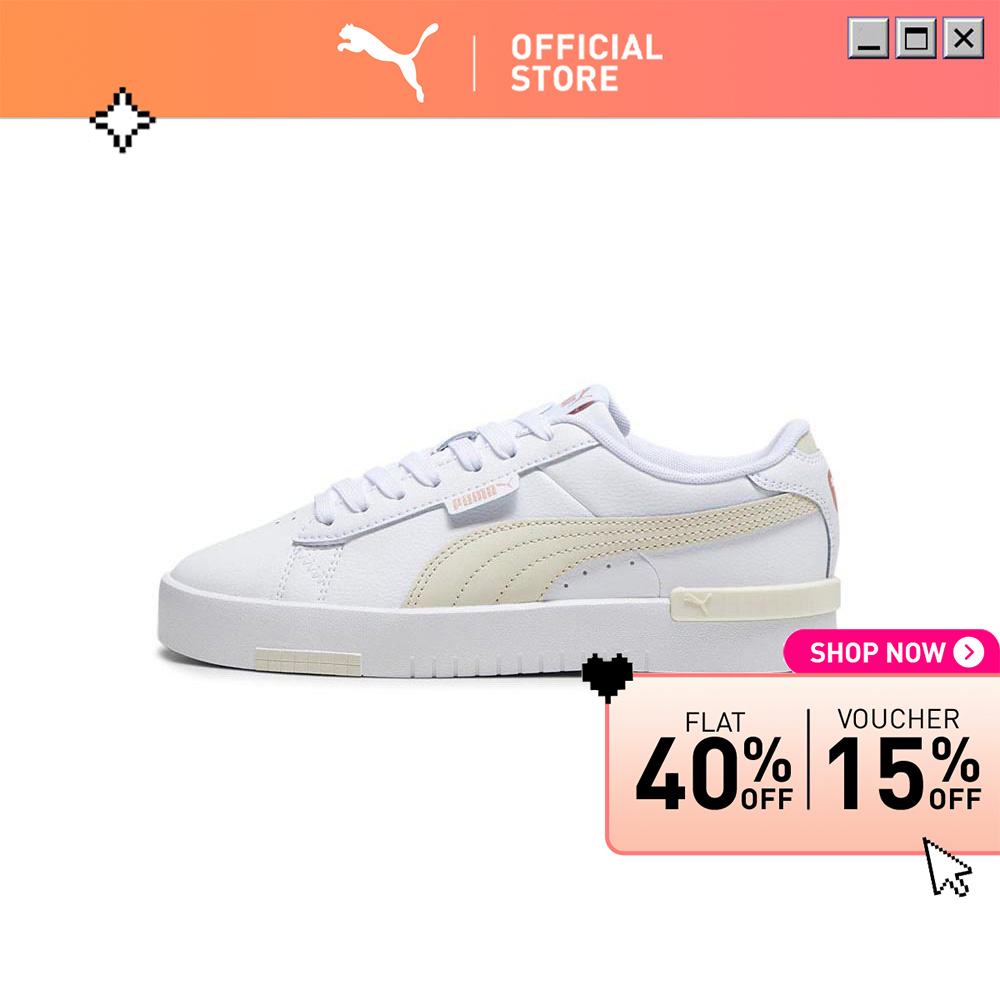Click the small Puma logo on heel tab
This screenshot has height=1000, width=1000.
click(697, 603)
